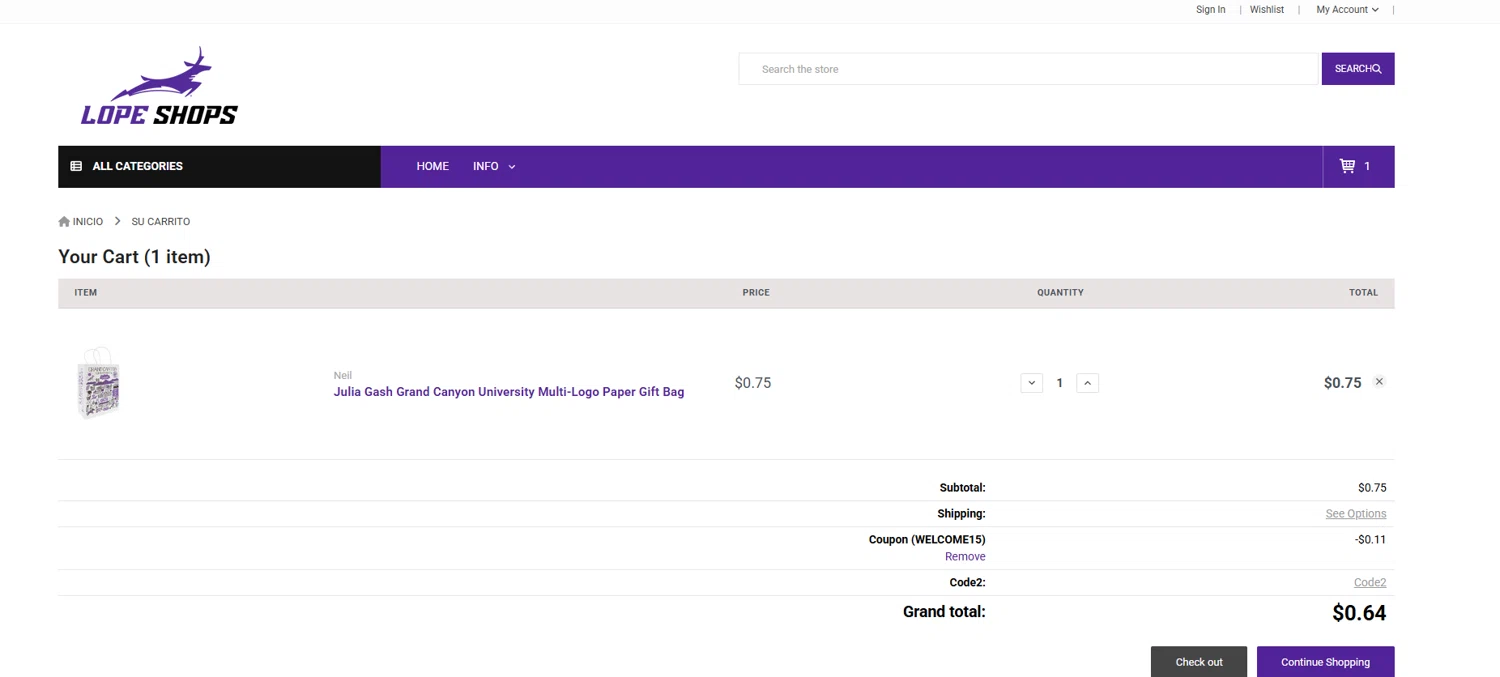The height and width of the screenshot is (677, 1500).
Task: Focus the Search the store field
Action: (1030, 69)
